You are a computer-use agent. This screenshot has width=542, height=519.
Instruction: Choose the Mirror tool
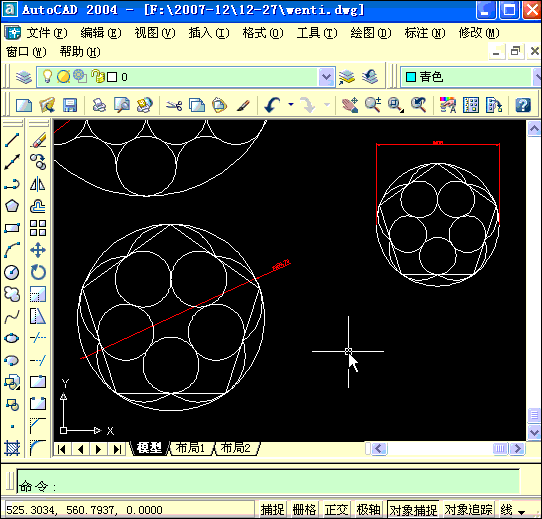coord(38,184)
